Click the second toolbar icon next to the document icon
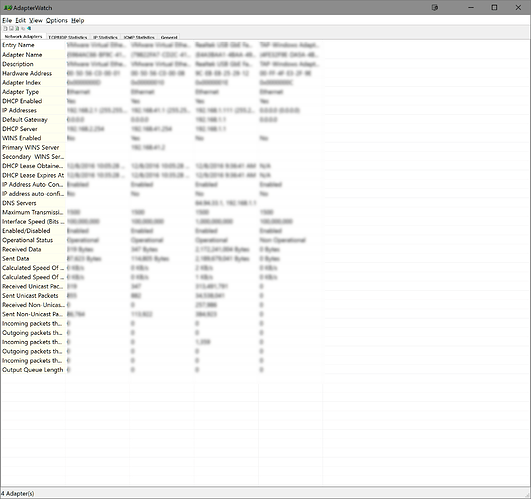This screenshot has width=531, height=499. [11, 28]
